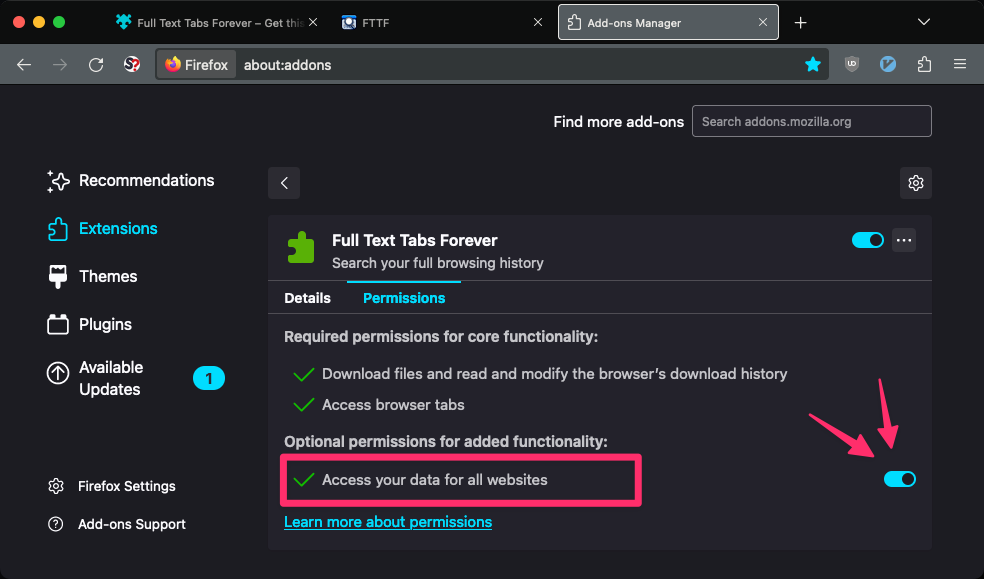
Task: Open the three-dot extension options menu
Action: click(x=904, y=240)
